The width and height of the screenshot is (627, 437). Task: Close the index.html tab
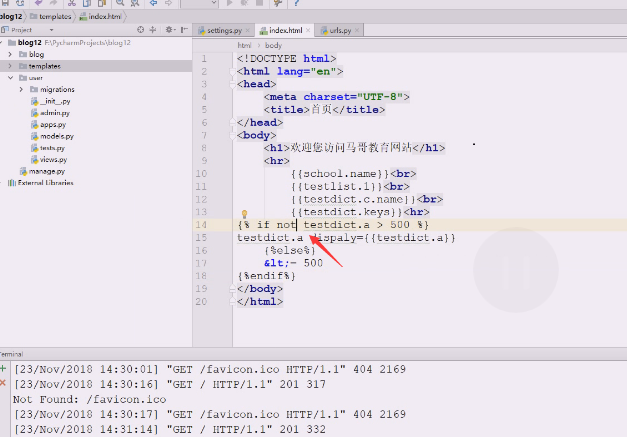308,30
